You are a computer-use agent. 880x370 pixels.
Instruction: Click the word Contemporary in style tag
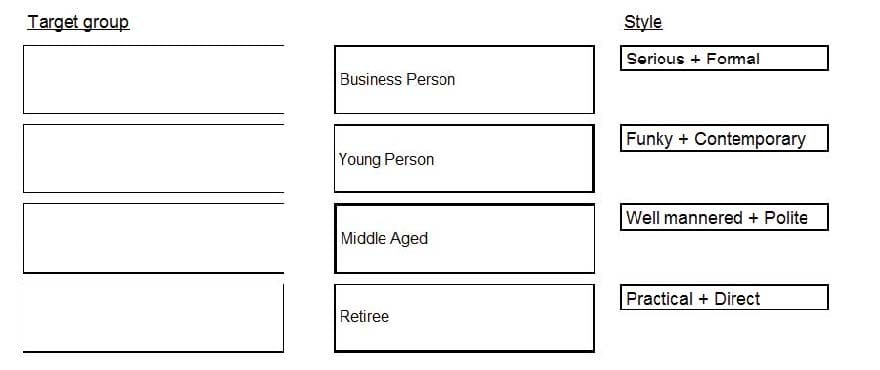[750, 139]
